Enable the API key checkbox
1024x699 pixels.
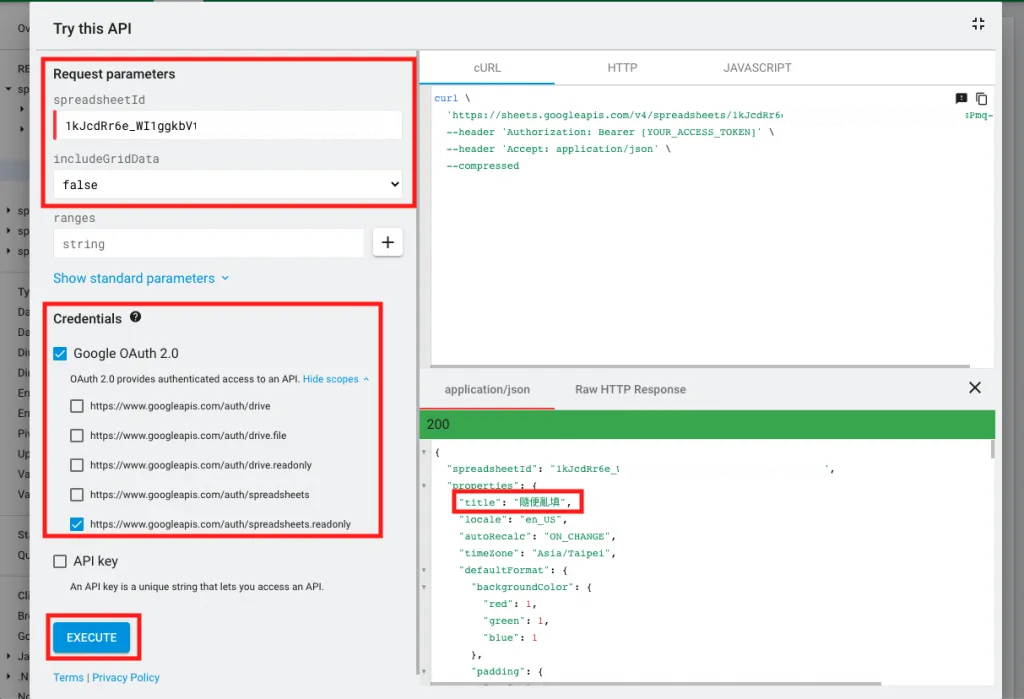60,561
